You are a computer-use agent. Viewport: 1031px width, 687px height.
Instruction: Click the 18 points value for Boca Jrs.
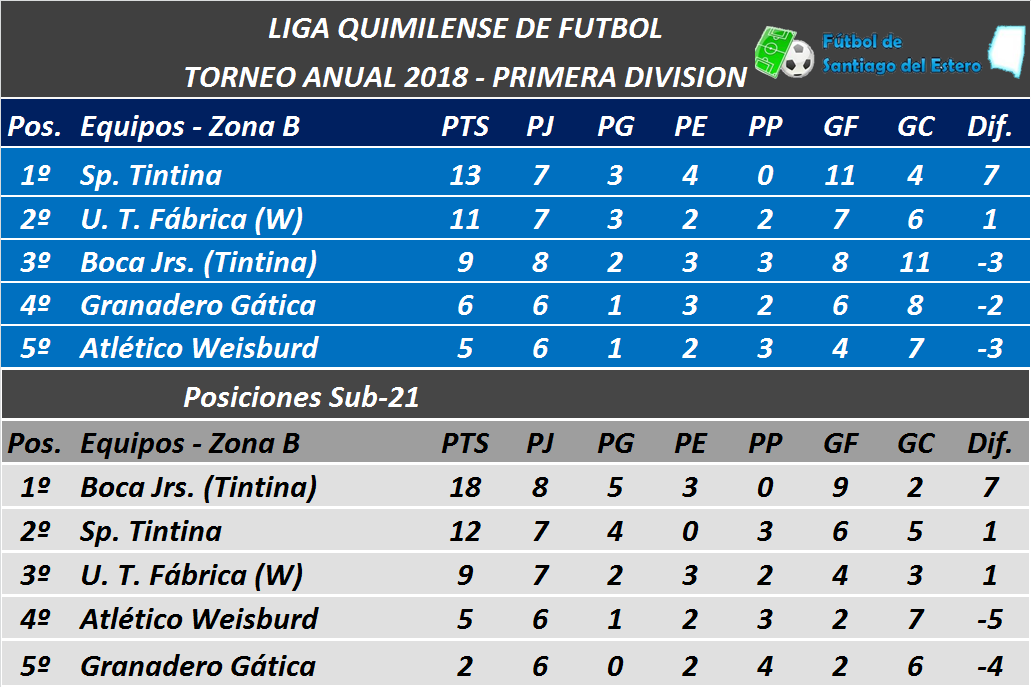click(465, 488)
